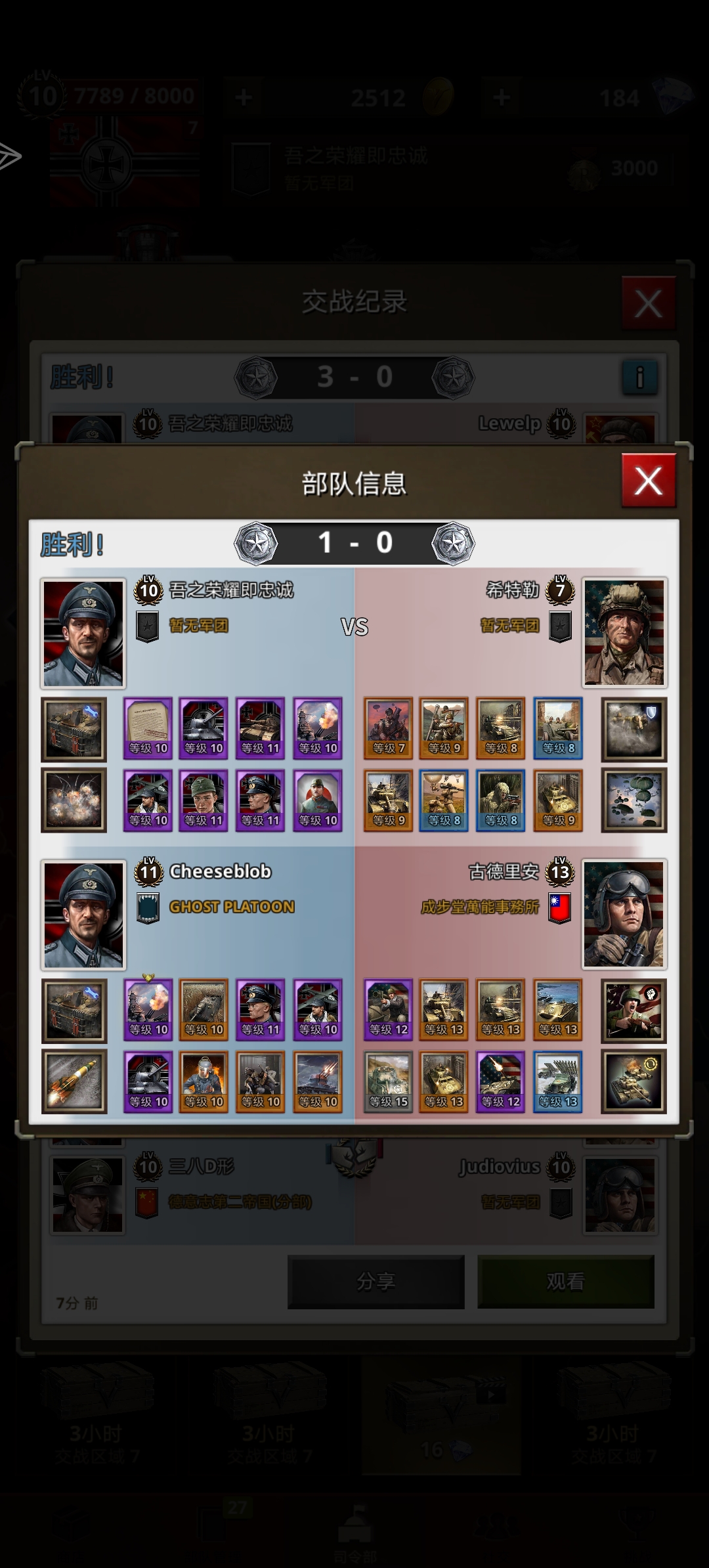Tap 希特勒 opponent soldier portrait
709x1568 pixels.
pos(624,633)
